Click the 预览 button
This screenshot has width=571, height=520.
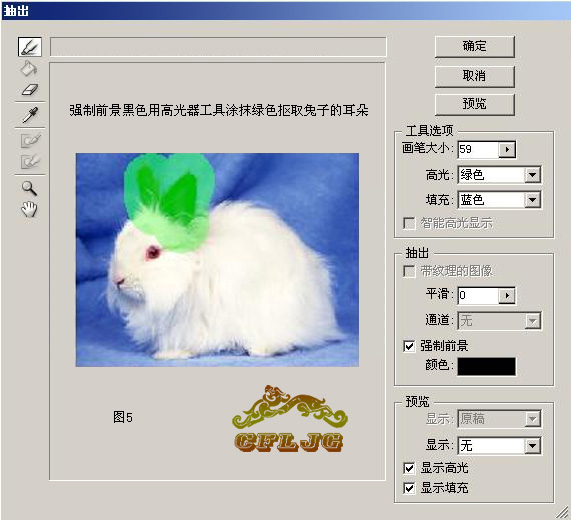tap(474, 104)
